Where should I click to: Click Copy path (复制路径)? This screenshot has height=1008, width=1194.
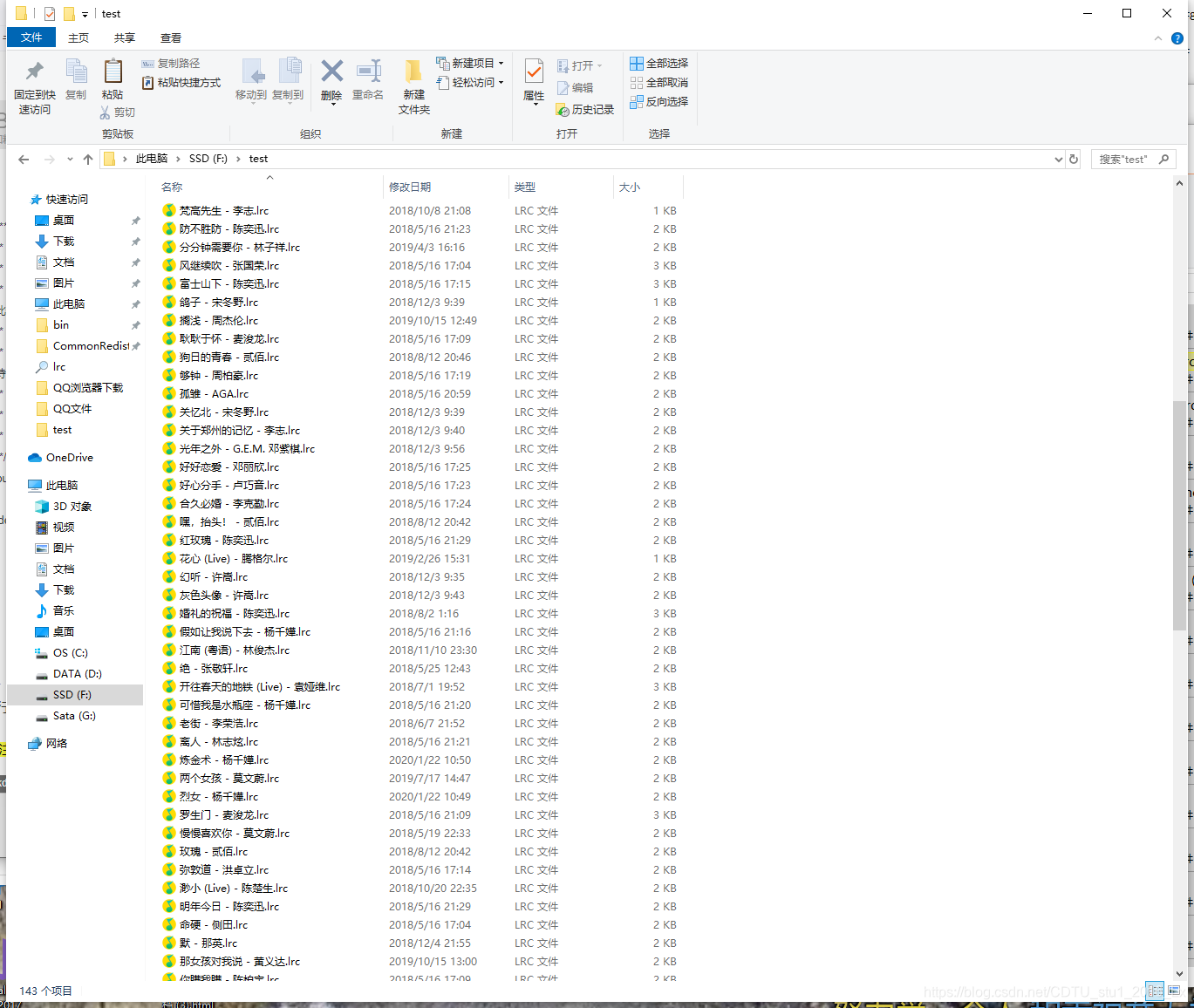171,64
